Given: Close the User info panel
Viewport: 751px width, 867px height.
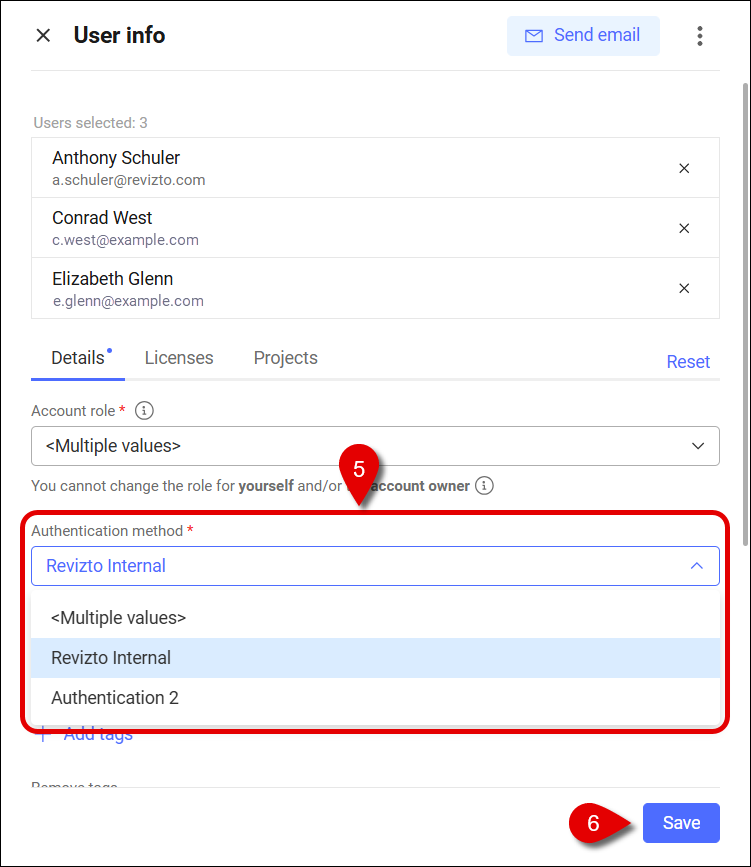Looking at the screenshot, I should pos(43,35).
